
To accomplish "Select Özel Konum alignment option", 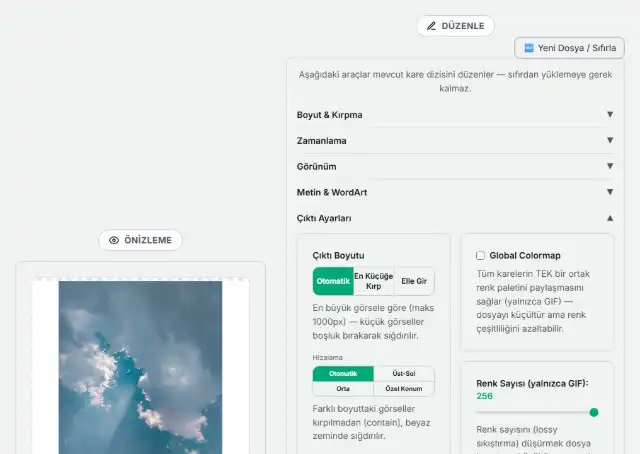I will coord(404,389).
